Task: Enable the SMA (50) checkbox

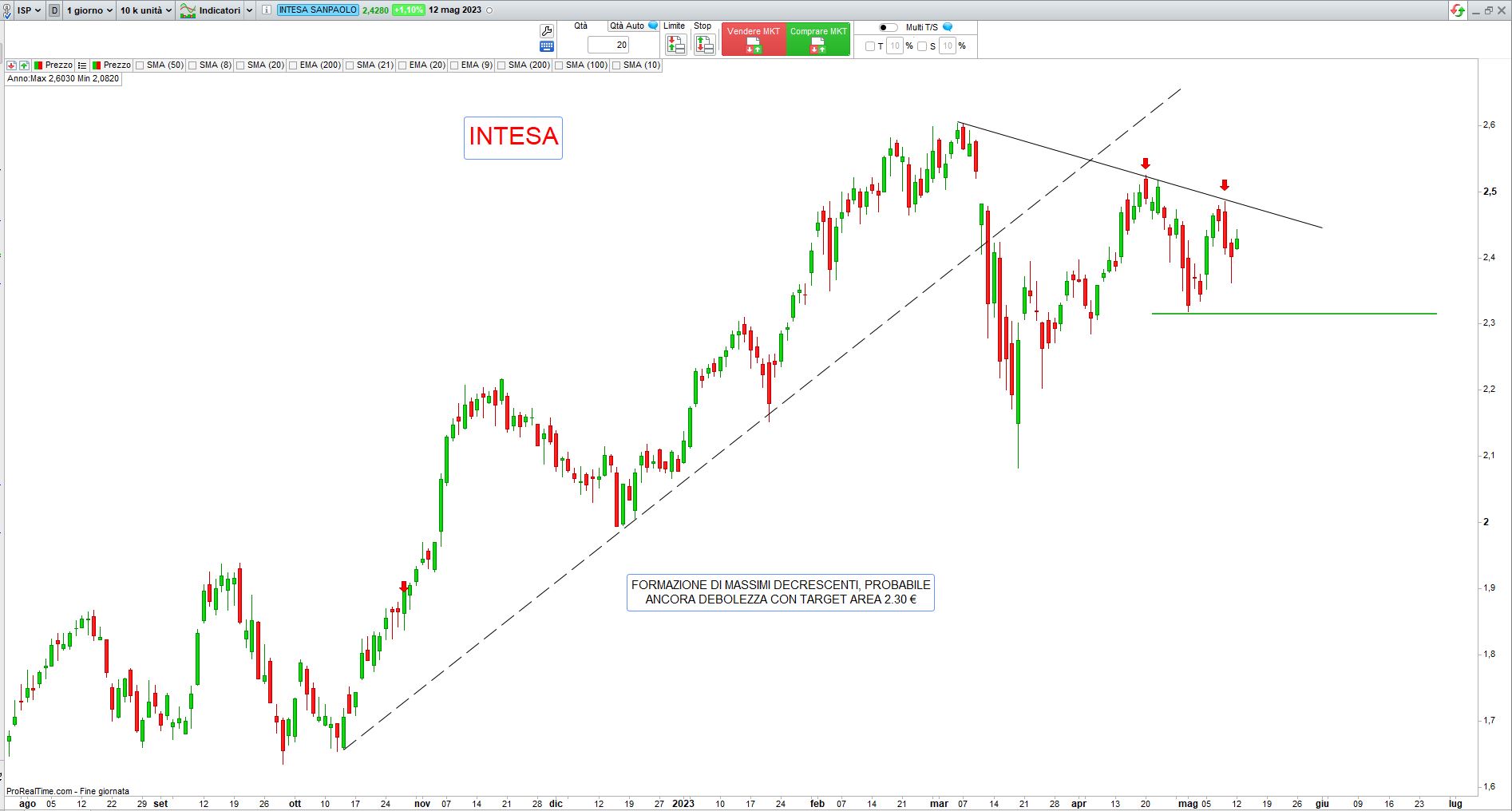Action: tap(140, 65)
